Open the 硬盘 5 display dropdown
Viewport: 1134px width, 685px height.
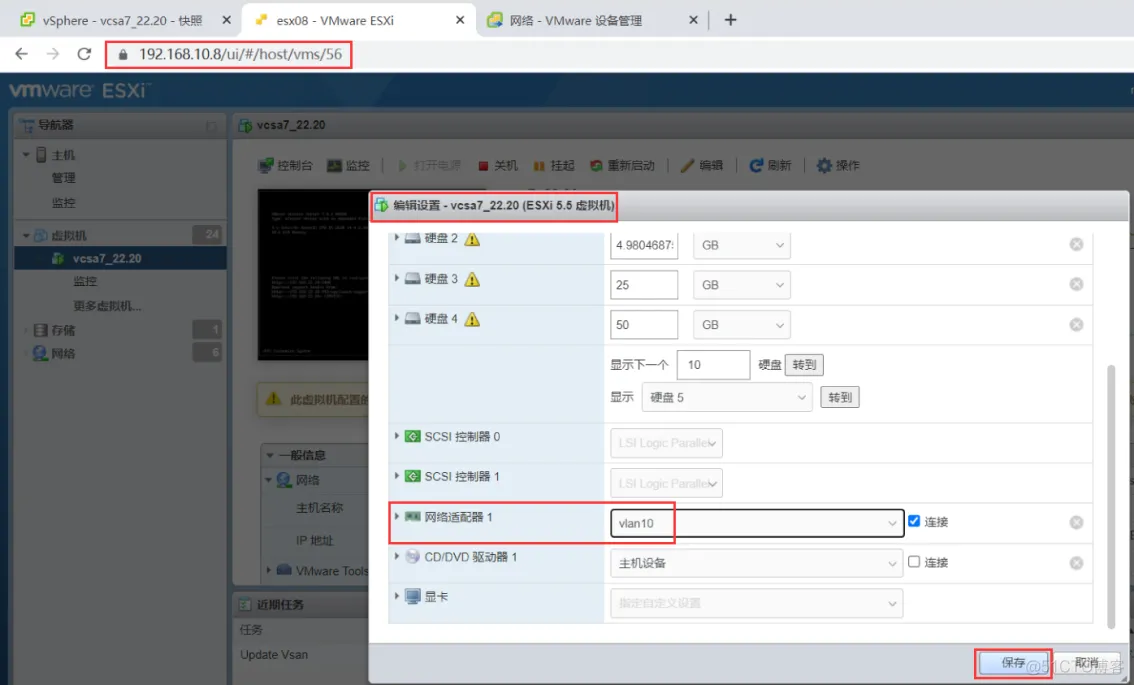[726, 397]
